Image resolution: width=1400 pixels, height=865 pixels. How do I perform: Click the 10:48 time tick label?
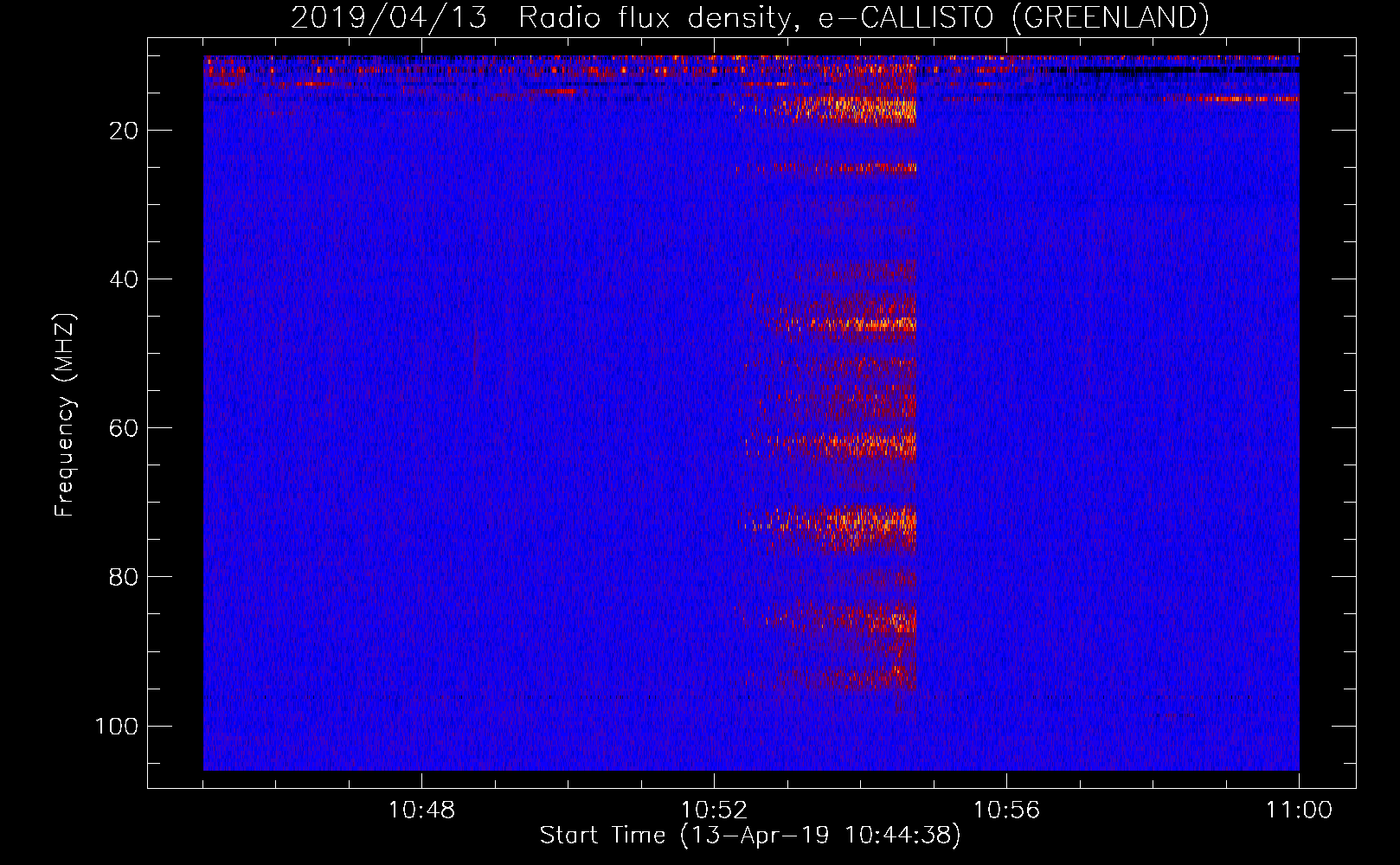tap(421, 811)
